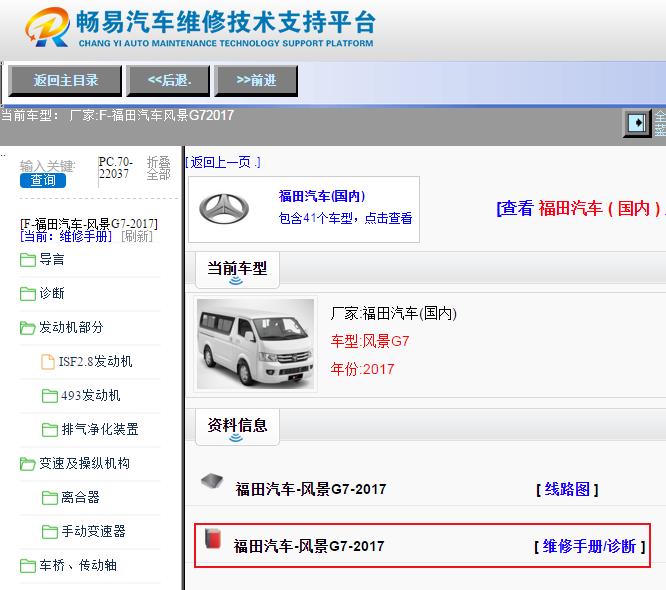Select ISF2.8发动机 in the tree

[96, 361]
